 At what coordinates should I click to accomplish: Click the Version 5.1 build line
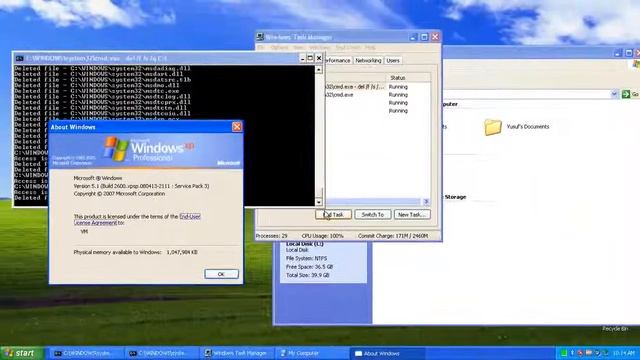click(141, 186)
